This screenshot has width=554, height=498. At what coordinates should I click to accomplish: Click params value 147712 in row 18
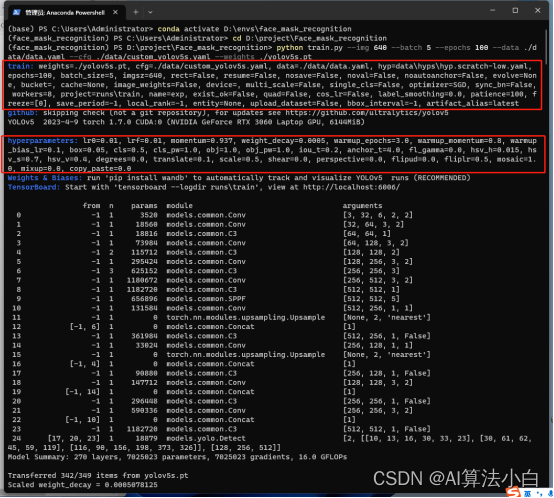(x=144, y=383)
